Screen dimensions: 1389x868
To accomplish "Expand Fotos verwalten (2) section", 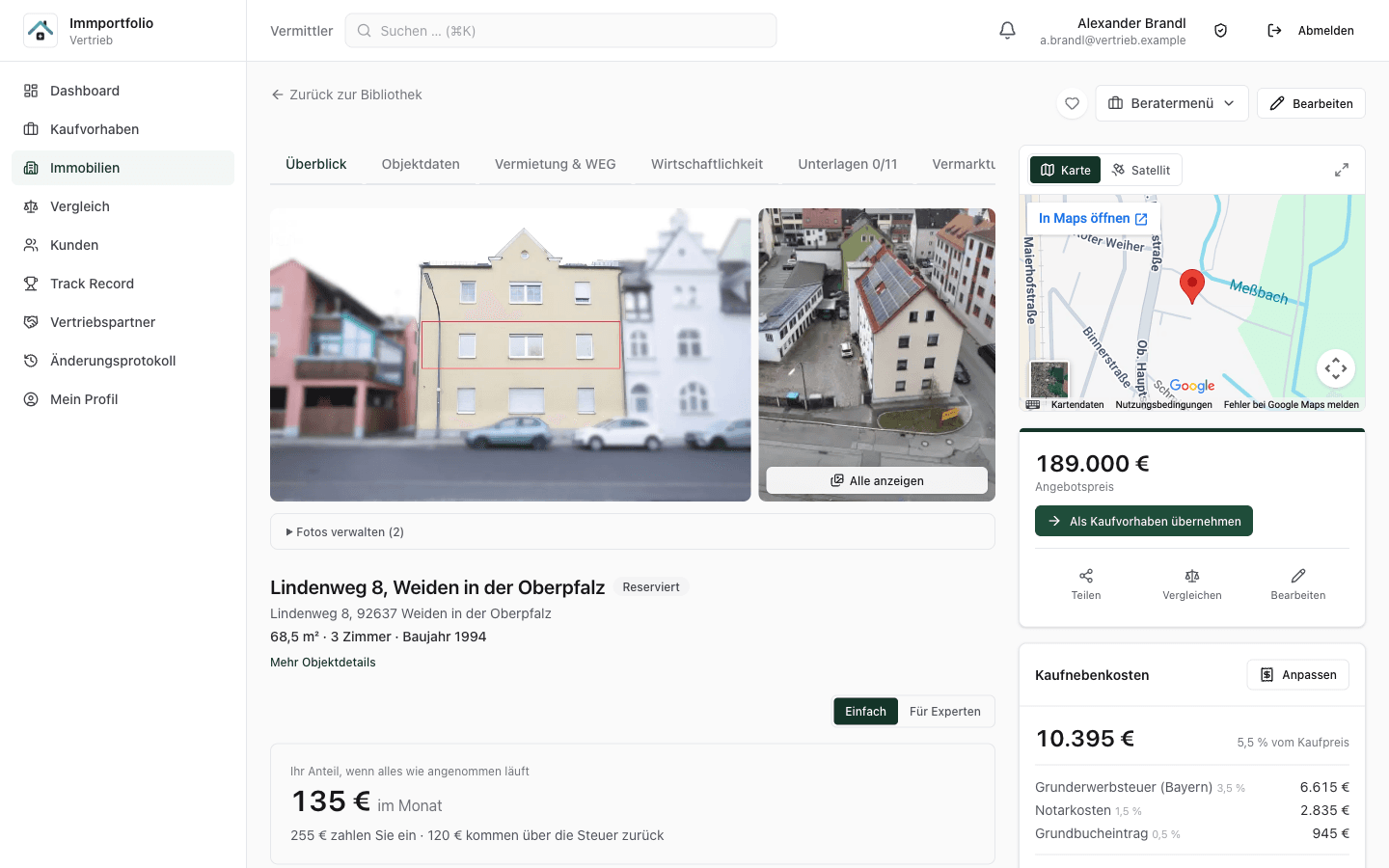I will [x=633, y=531].
